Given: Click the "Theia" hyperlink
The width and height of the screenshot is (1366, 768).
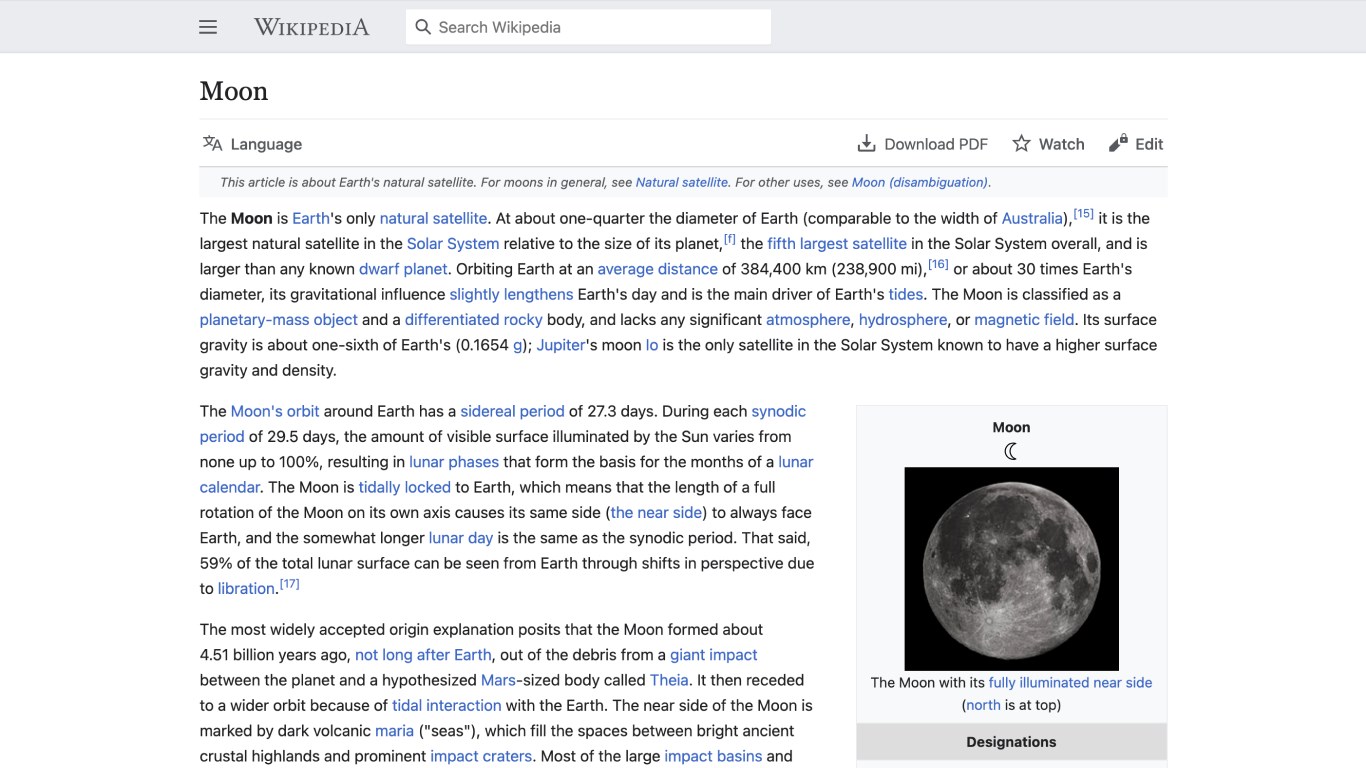Looking at the screenshot, I should (669, 679).
